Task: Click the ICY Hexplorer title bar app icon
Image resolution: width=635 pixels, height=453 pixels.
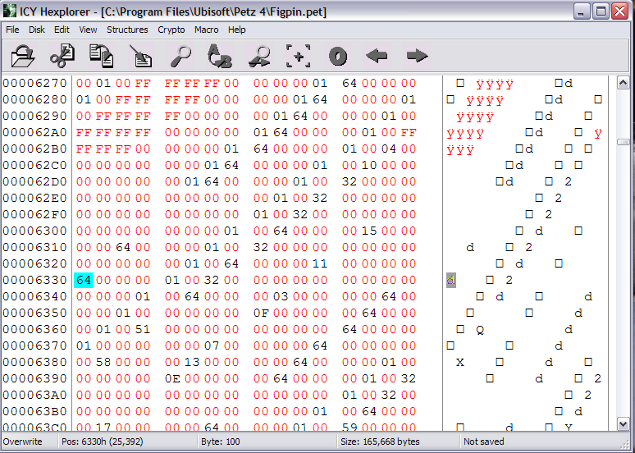Action: [9, 11]
